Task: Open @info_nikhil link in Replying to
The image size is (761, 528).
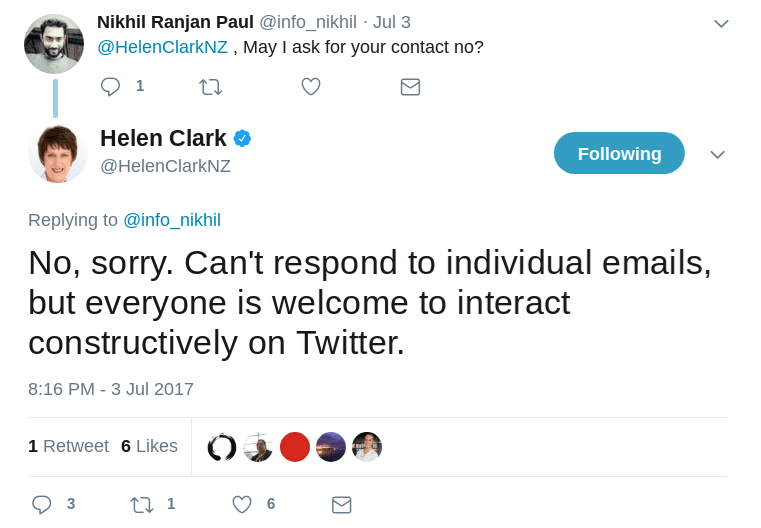Action: [x=172, y=220]
